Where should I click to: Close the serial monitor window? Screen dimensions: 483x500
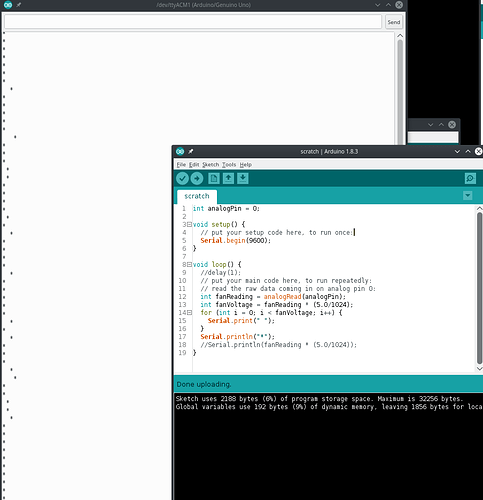(x=399, y=5)
